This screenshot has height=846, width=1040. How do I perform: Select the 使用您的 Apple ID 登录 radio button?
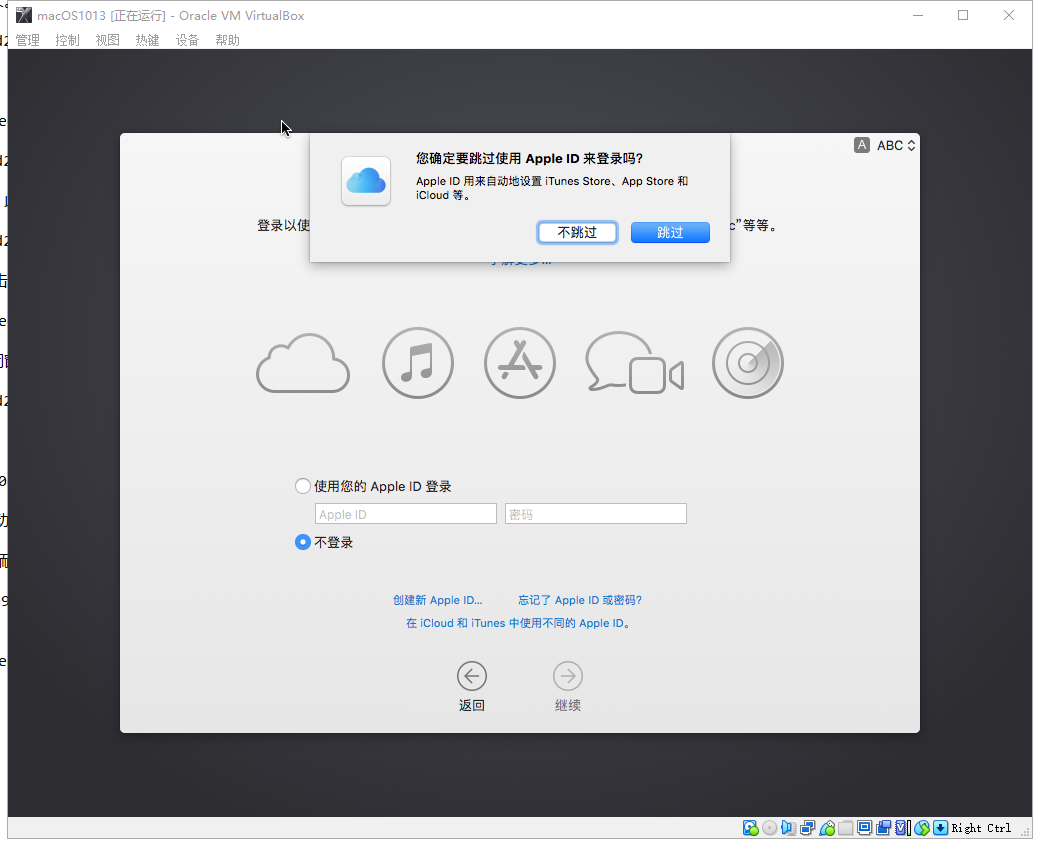tap(302, 486)
